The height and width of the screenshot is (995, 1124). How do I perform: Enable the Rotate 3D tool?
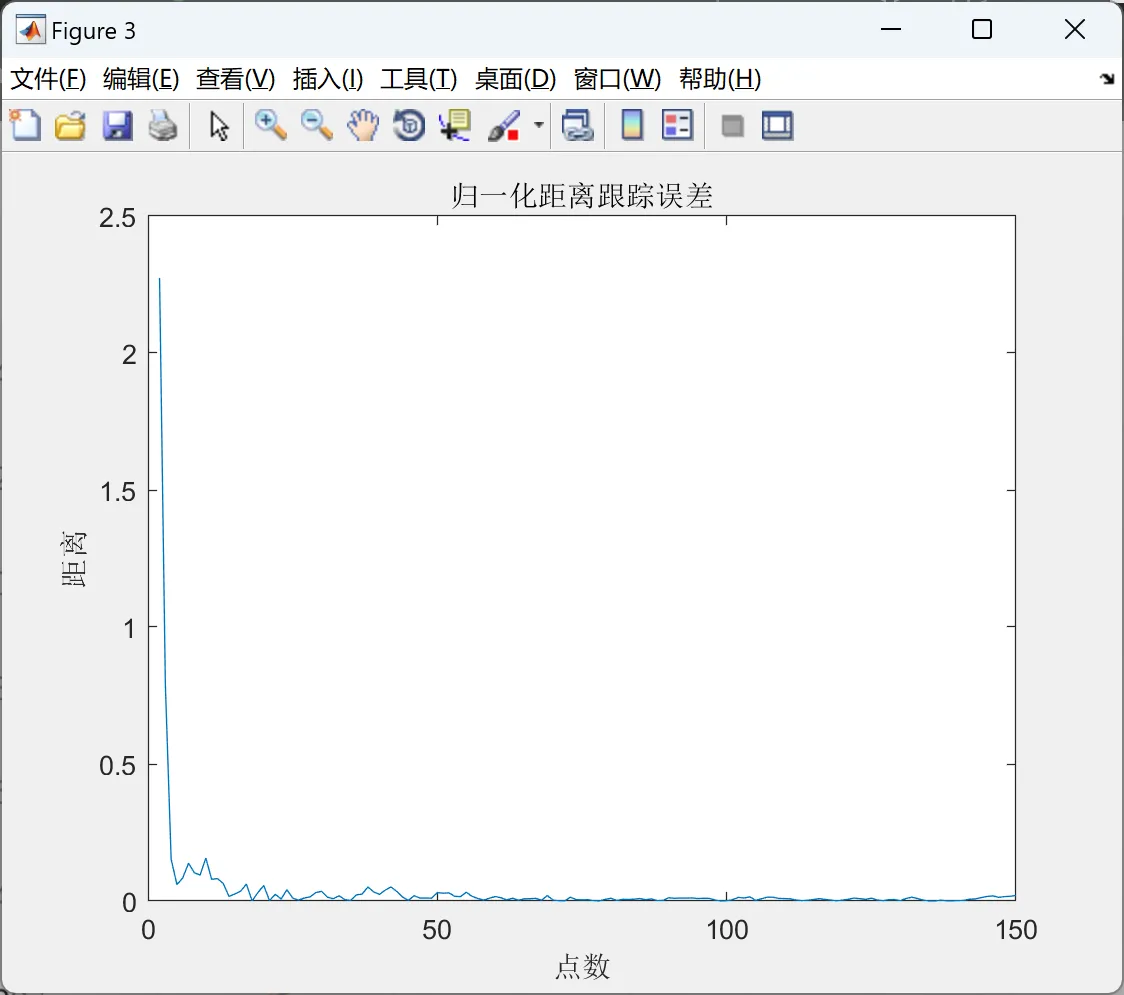click(409, 125)
